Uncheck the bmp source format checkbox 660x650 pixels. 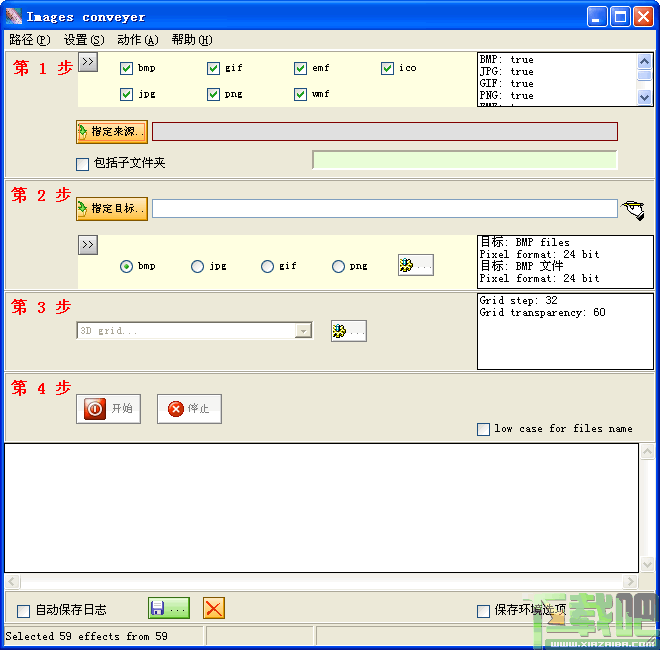(126, 68)
